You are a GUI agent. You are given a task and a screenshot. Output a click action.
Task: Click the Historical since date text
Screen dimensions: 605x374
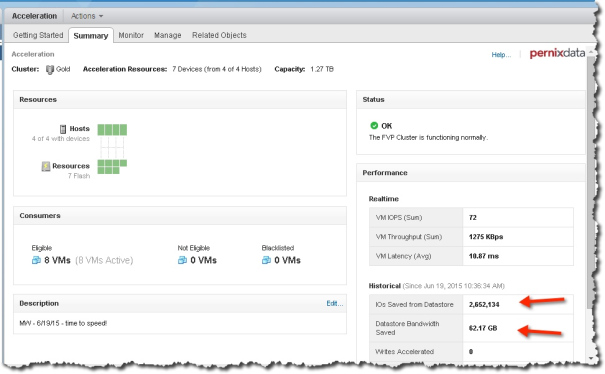pyautogui.click(x=454, y=286)
